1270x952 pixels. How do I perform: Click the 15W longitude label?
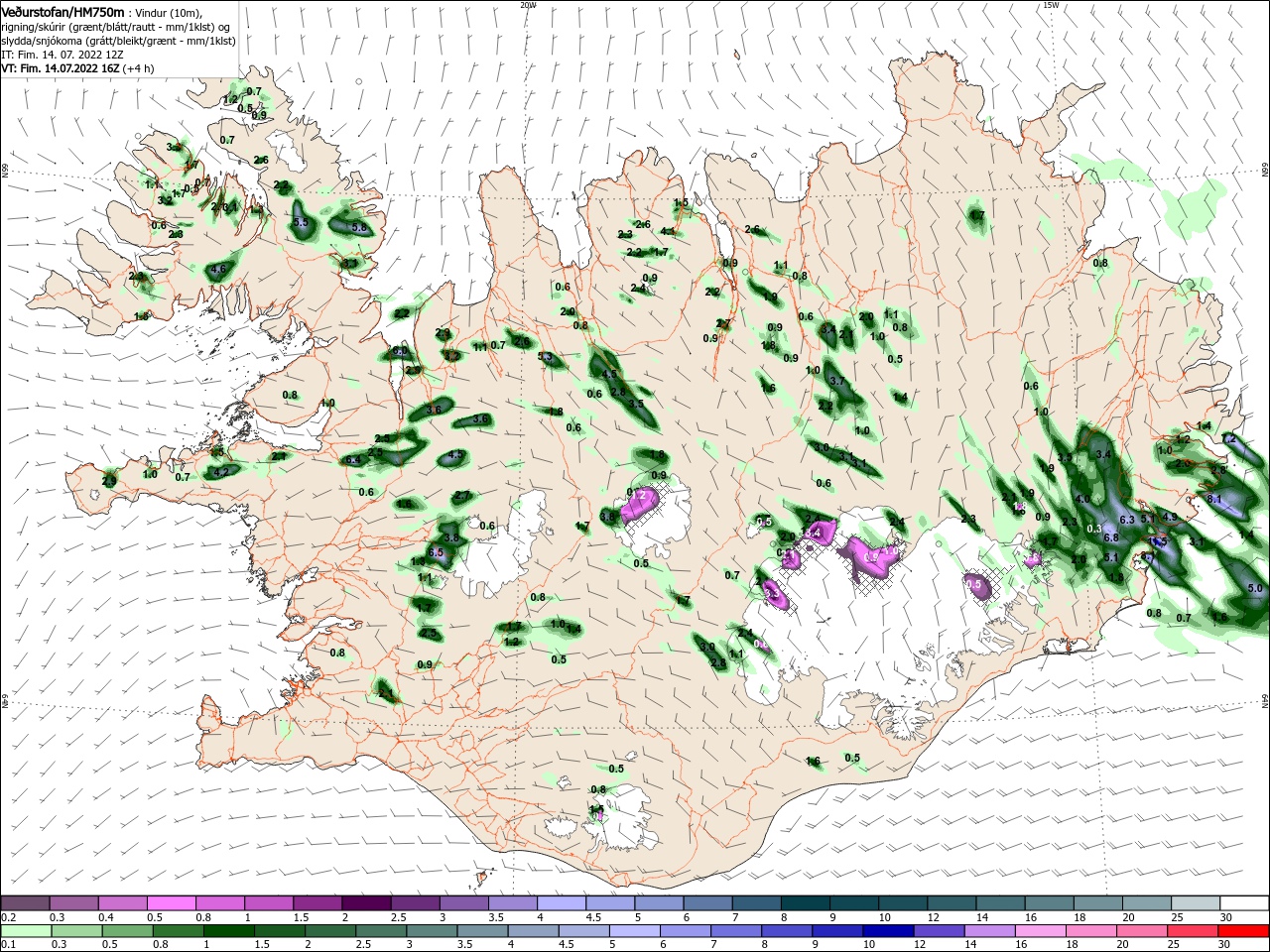pos(1051,4)
